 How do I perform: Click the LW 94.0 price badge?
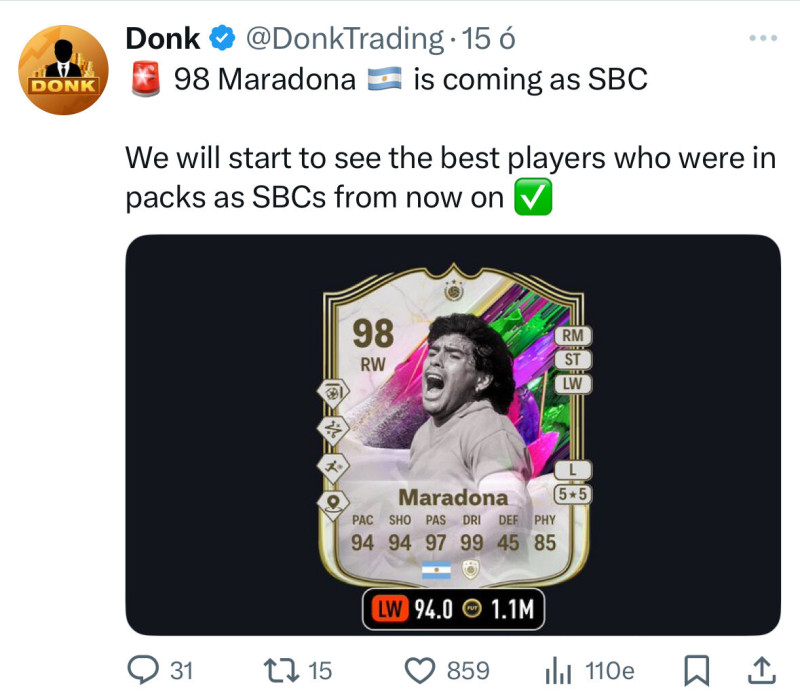tap(454, 609)
